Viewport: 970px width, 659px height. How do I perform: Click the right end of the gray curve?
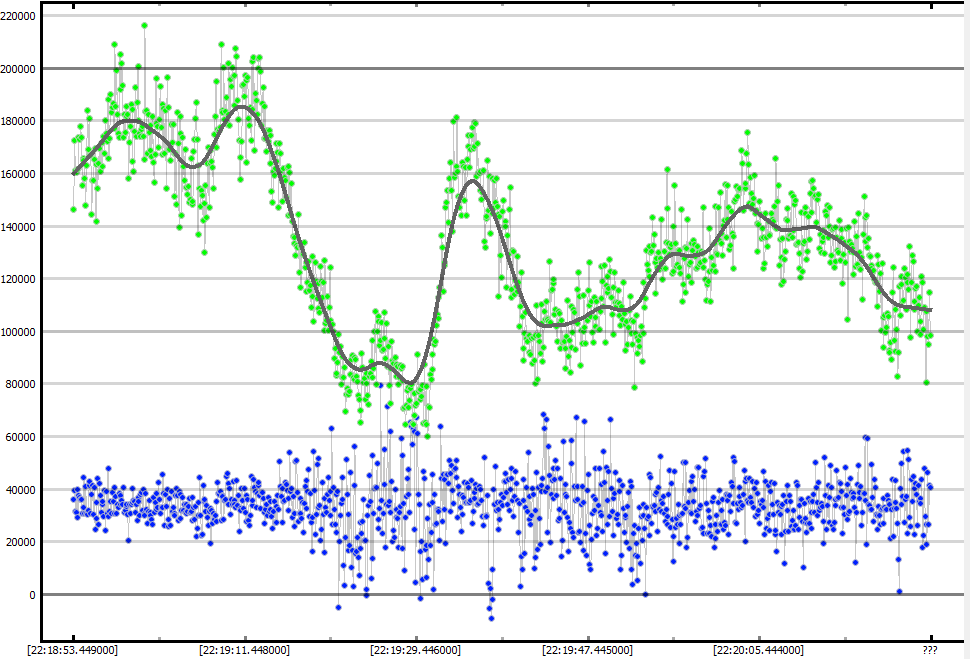(x=930, y=310)
